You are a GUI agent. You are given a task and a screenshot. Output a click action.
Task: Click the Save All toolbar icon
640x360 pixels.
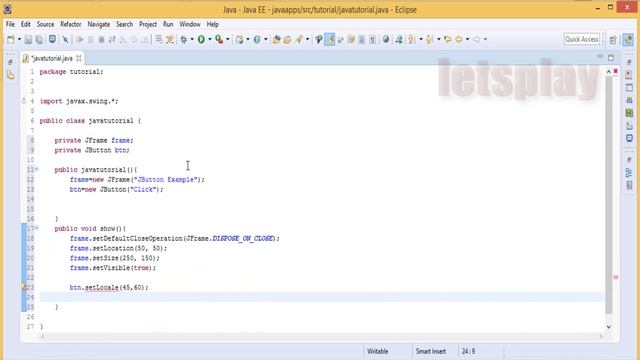(x=39, y=39)
